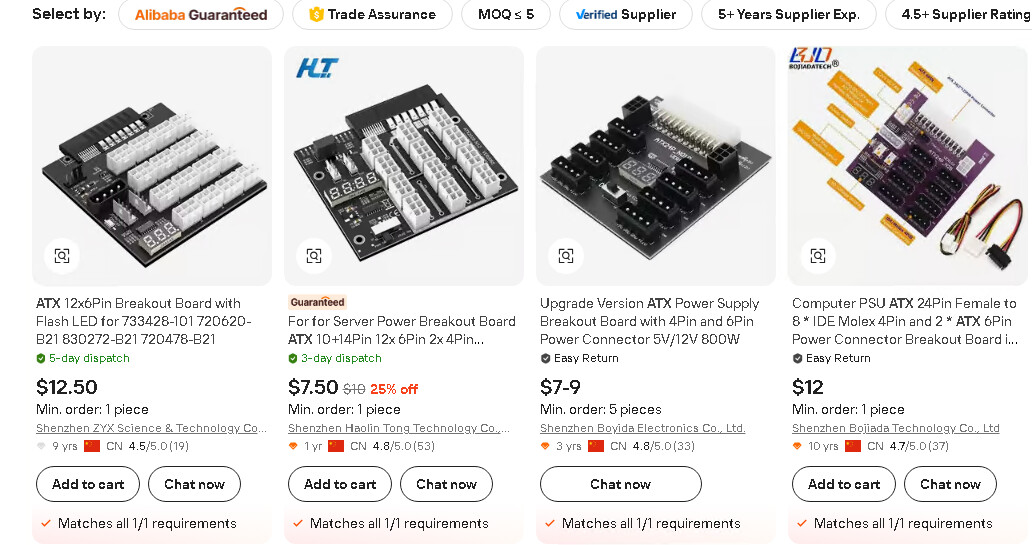Open Shenzhen Haolin Tong Technology supplier link
The height and width of the screenshot is (545, 1032).
pos(399,428)
